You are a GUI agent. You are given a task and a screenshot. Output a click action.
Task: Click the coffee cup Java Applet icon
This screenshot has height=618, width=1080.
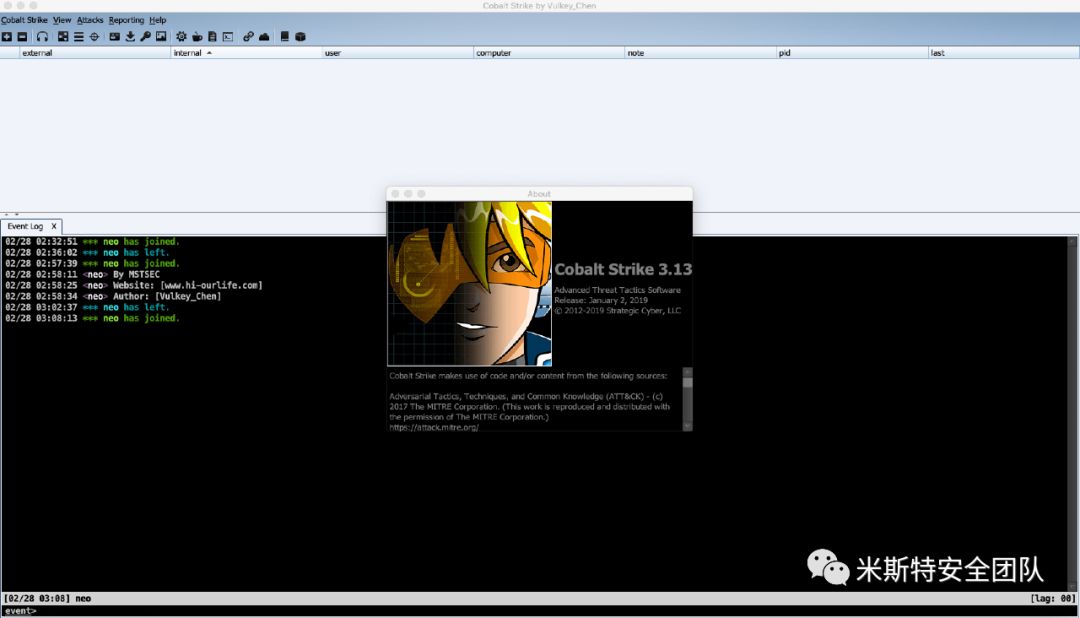click(197, 37)
